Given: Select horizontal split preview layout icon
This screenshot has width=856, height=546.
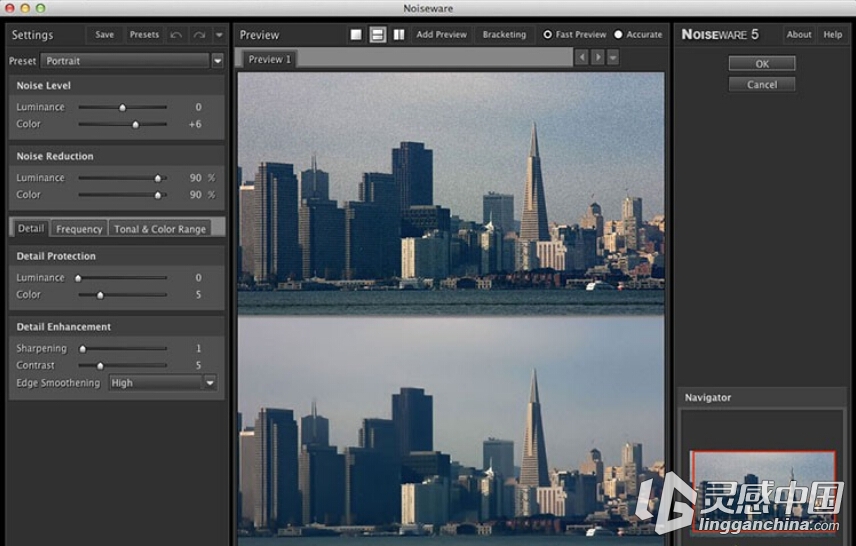Looking at the screenshot, I should [x=377, y=35].
